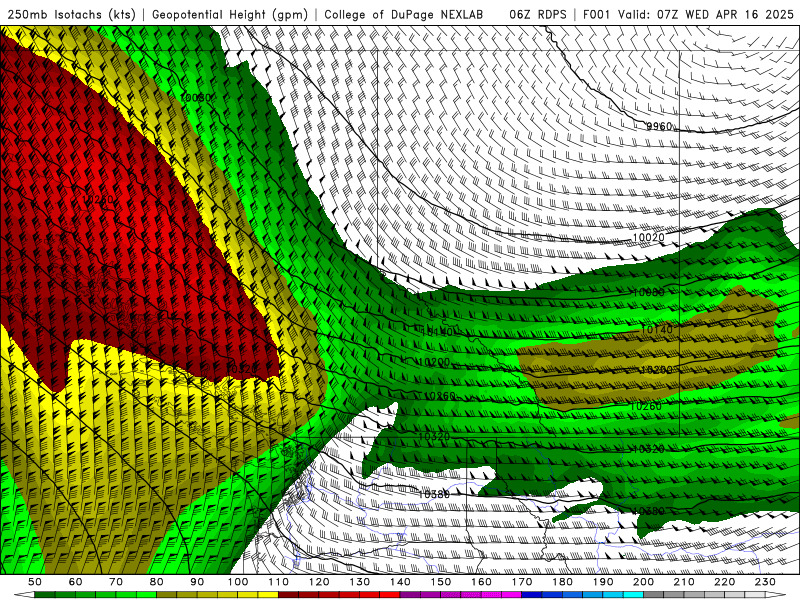Click the color scale label 230
800x600 pixels.
pyautogui.click(x=766, y=582)
